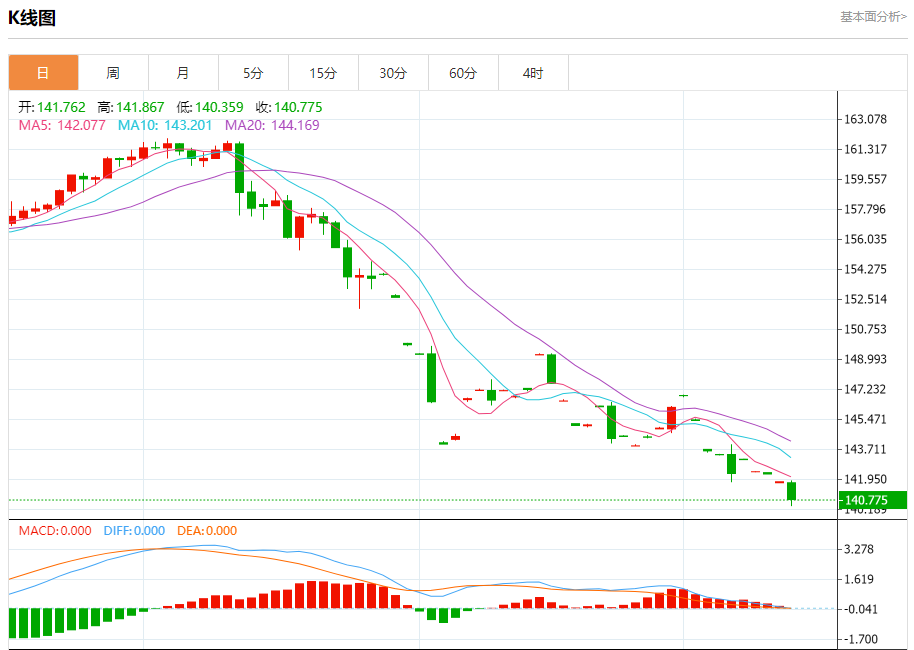Click the MA5: 142.077 label
Image resolution: width=914 pixels, height=650 pixels.
tap(62, 125)
